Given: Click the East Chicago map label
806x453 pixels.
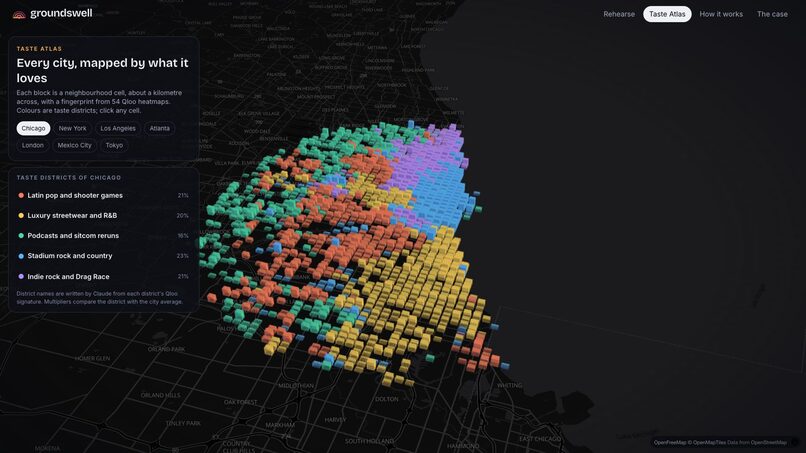Looking at the screenshot, I should 540,439.
